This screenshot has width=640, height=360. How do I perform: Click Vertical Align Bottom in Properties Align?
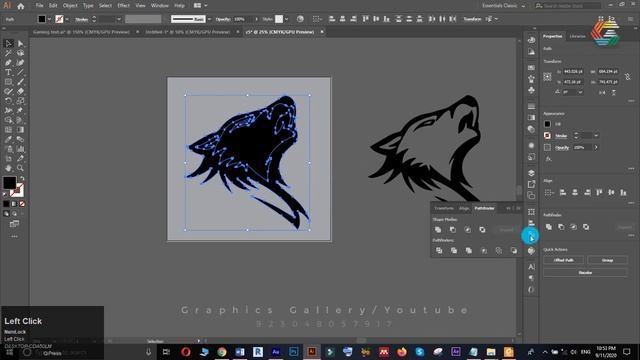[x=623, y=192]
